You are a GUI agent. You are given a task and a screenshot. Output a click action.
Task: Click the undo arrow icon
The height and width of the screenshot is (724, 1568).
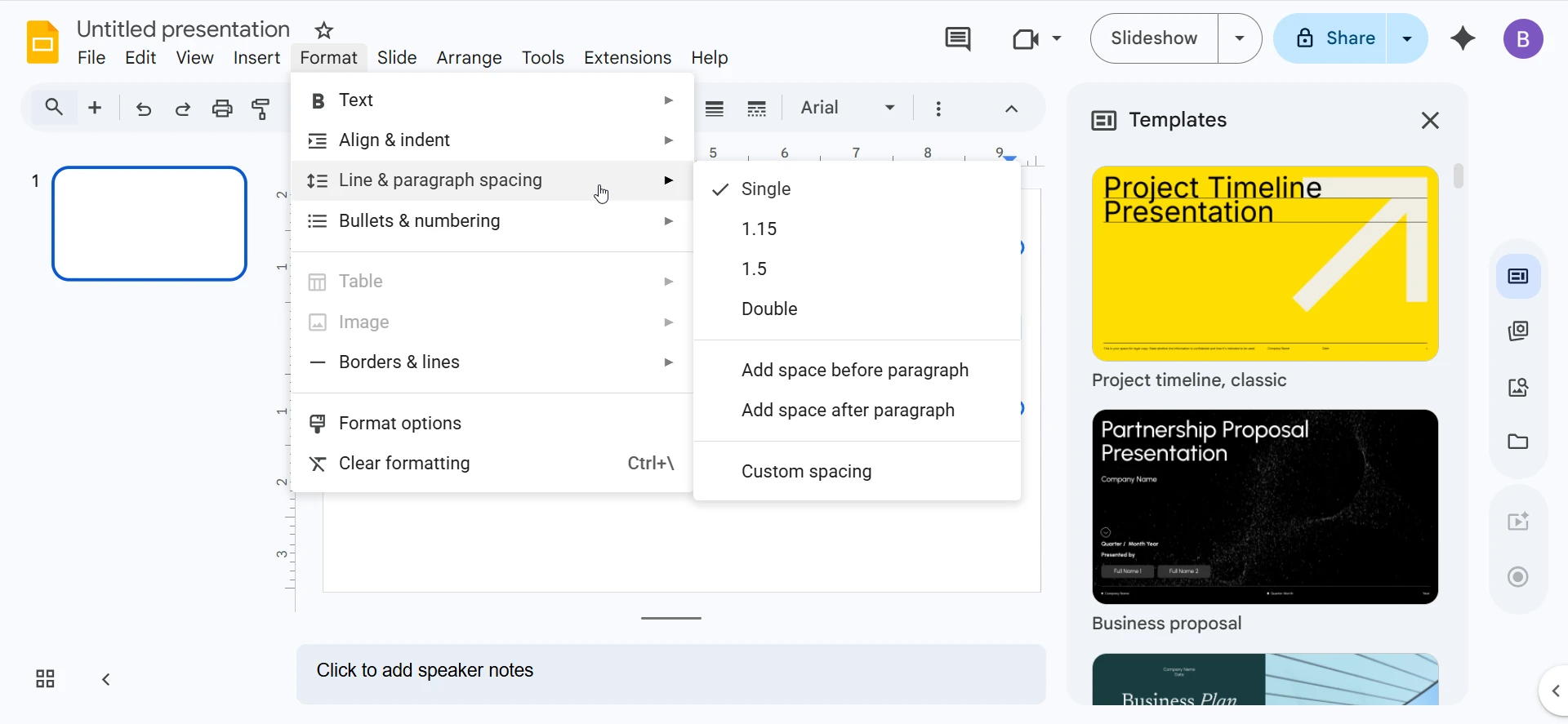(x=144, y=109)
